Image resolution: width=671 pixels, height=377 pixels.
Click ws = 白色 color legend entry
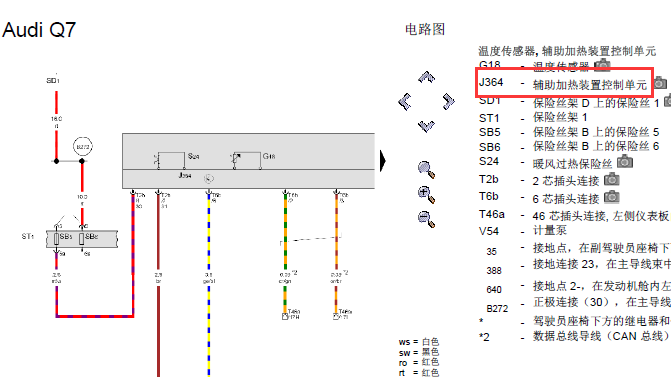click(419, 342)
